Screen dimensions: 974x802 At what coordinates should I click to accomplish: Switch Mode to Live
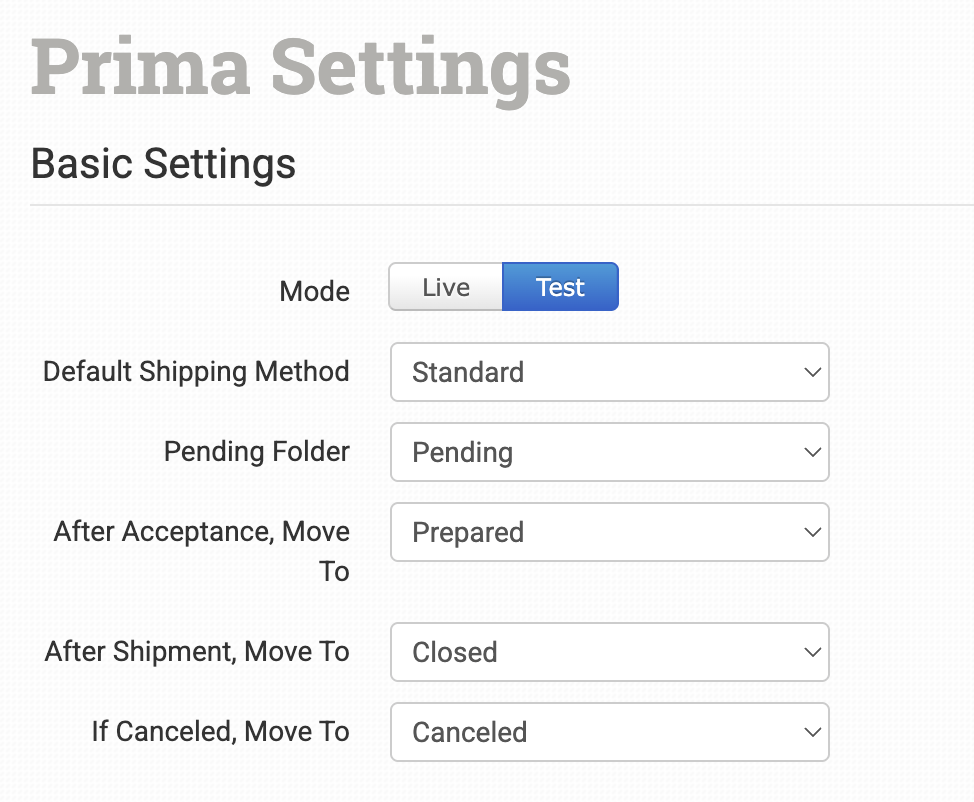(445, 287)
